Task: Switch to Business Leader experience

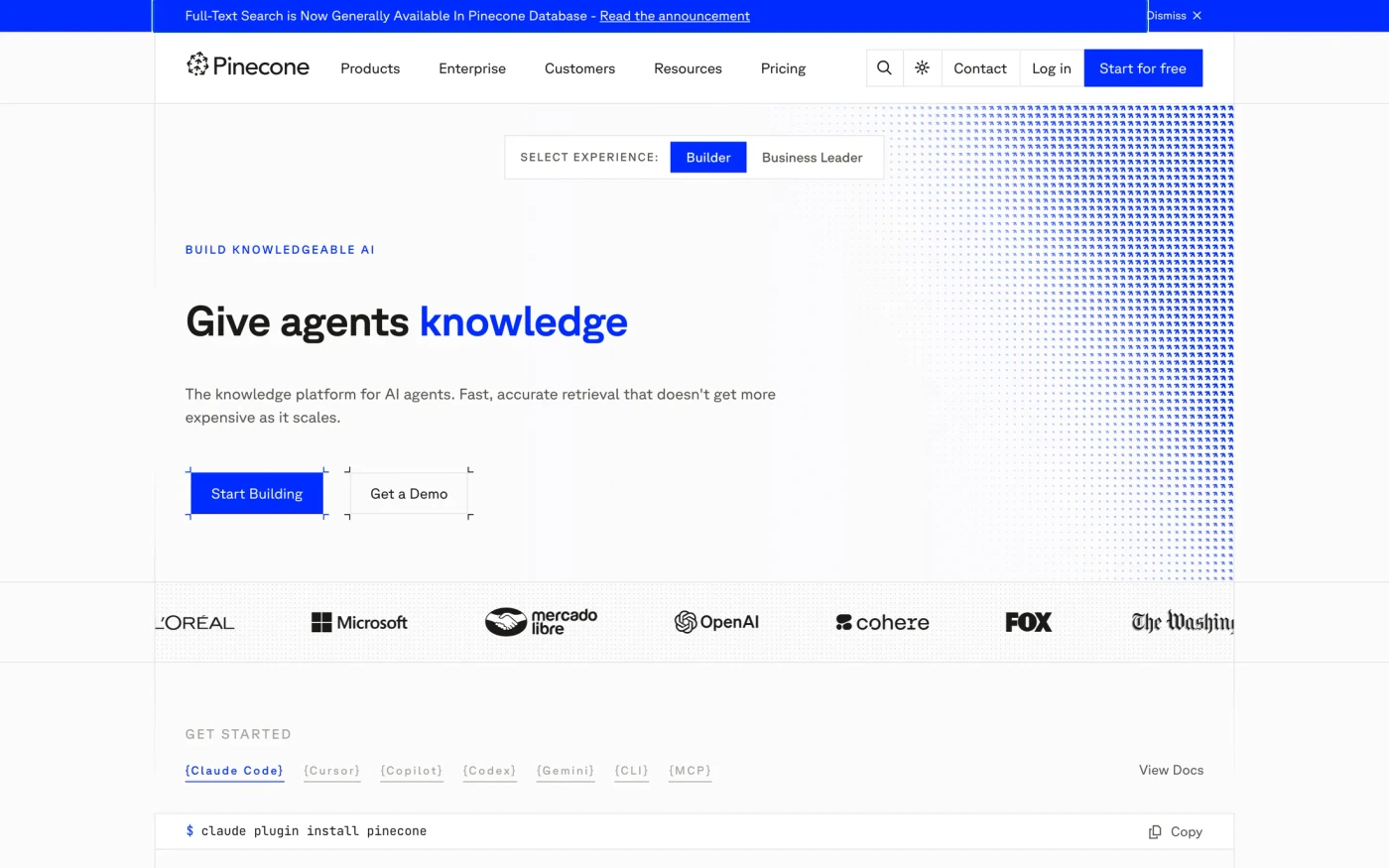Action: point(812,157)
